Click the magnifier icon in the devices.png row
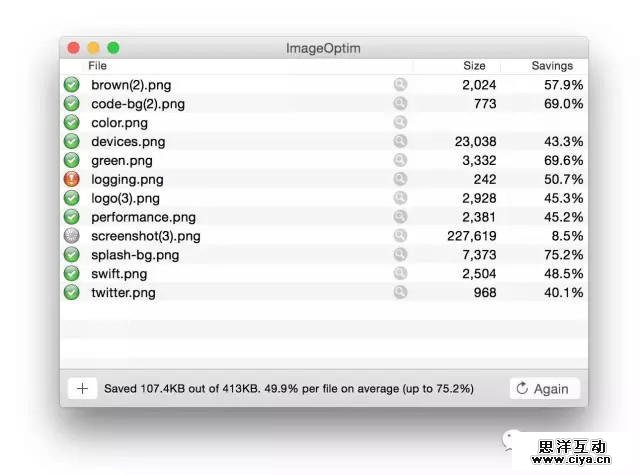 click(x=400, y=142)
